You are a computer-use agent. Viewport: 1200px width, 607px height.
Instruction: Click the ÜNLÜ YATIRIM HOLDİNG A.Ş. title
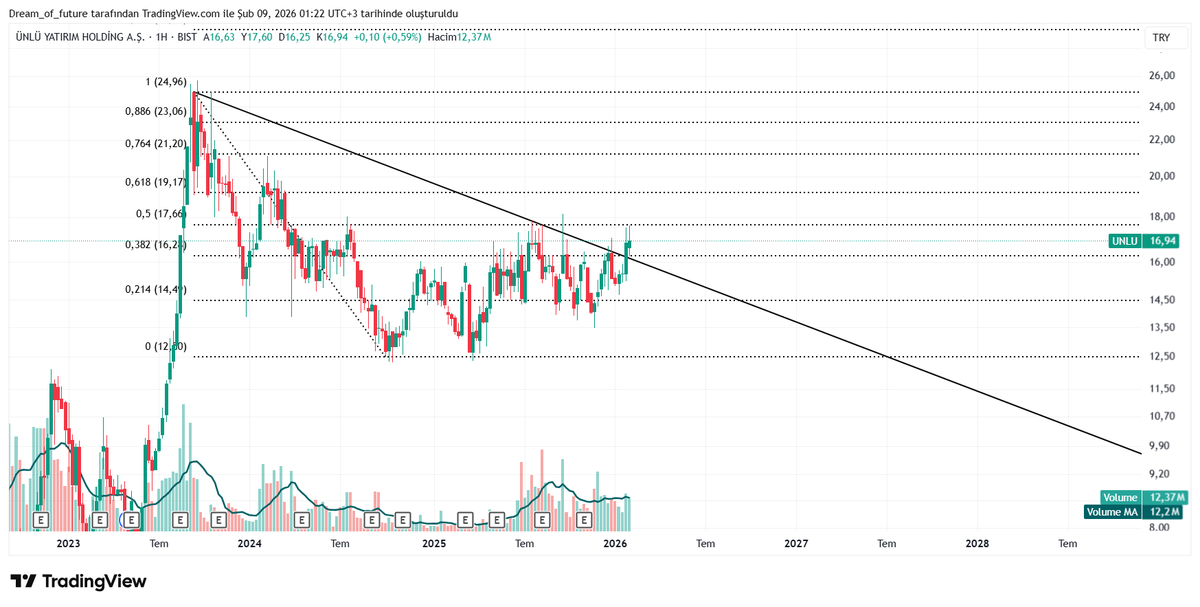tap(78, 37)
